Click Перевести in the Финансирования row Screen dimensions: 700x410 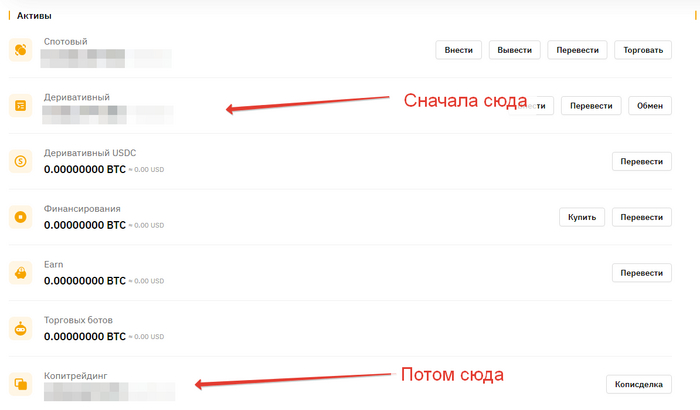(x=642, y=217)
